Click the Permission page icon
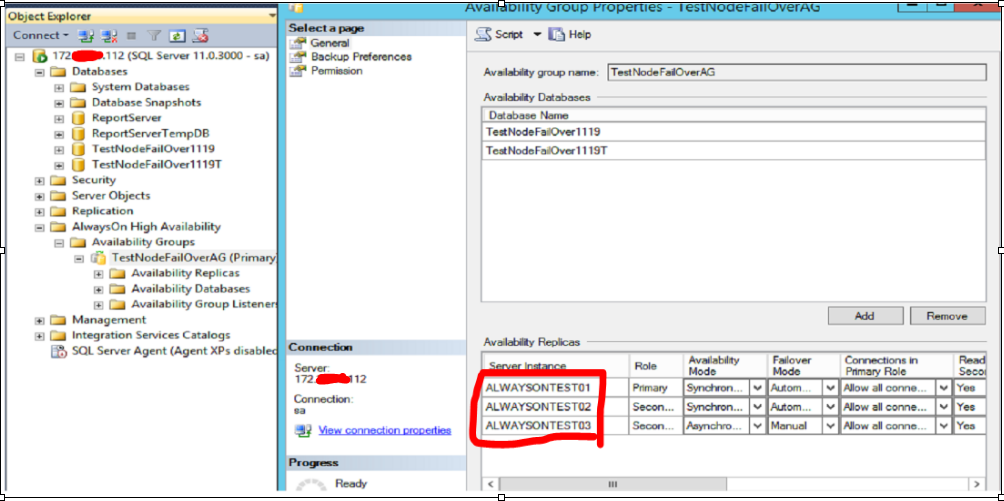The width and height of the screenshot is (1004, 501). 297,71
